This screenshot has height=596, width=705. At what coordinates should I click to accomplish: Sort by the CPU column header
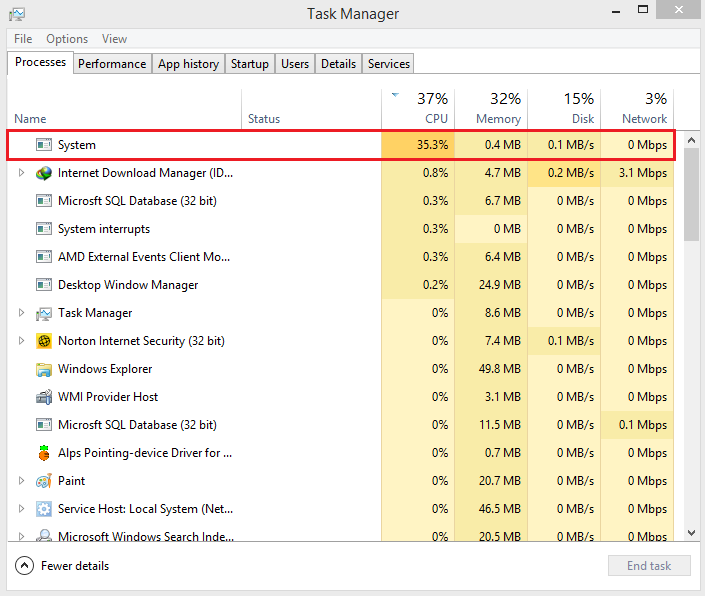[418, 109]
